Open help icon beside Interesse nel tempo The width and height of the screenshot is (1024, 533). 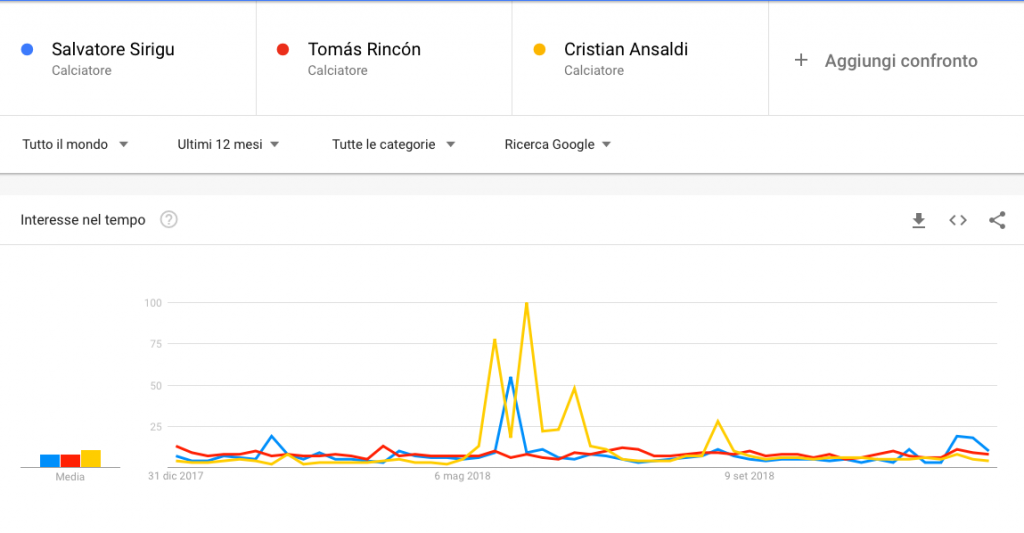(x=169, y=220)
